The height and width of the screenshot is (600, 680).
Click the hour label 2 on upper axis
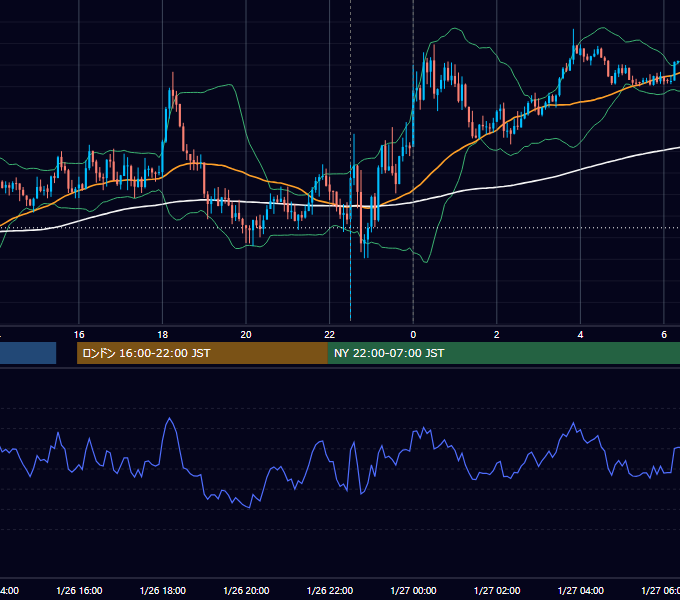(497, 335)
